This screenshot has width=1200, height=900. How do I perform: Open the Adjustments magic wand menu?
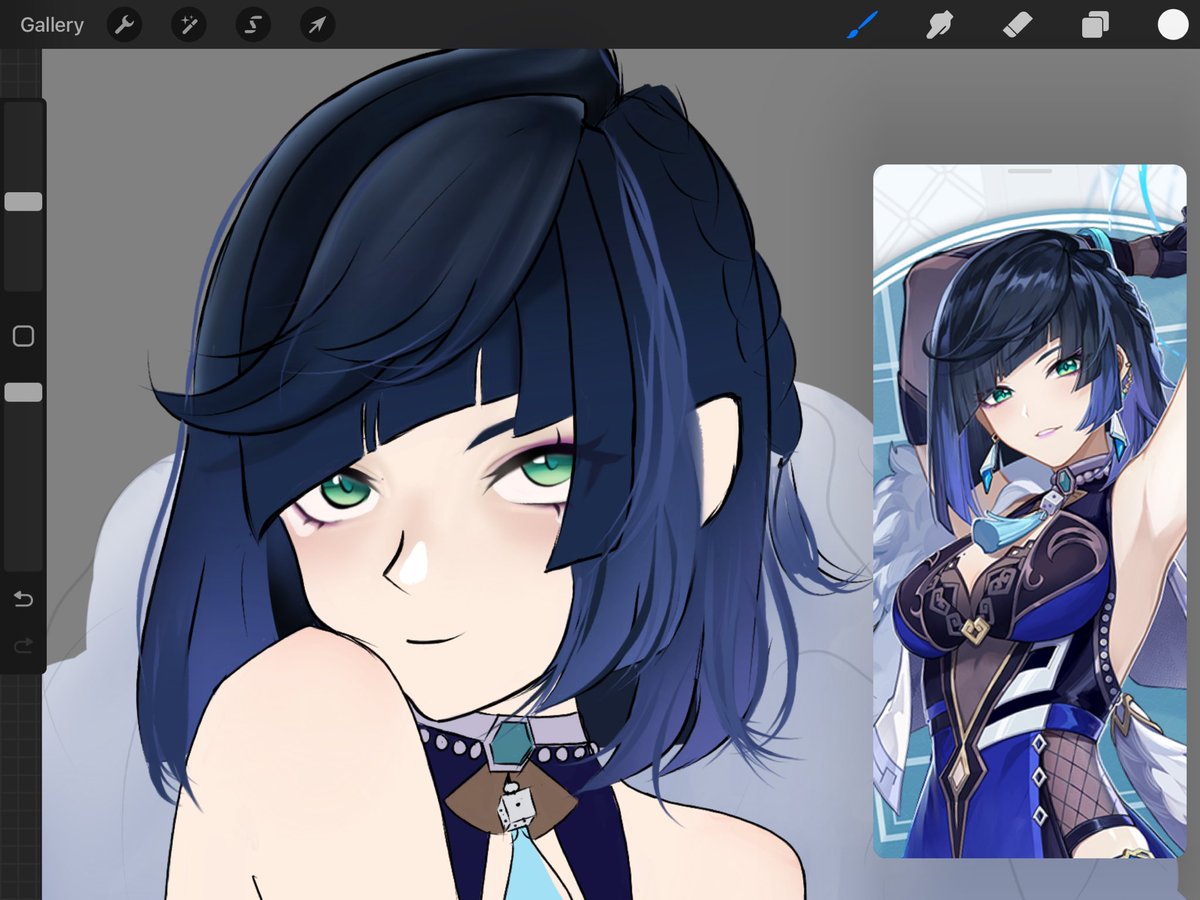coord(188,25)
